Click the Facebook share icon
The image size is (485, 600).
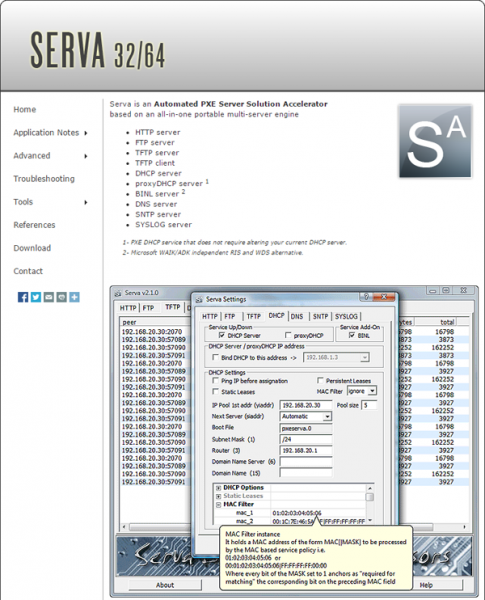point(23,297)
